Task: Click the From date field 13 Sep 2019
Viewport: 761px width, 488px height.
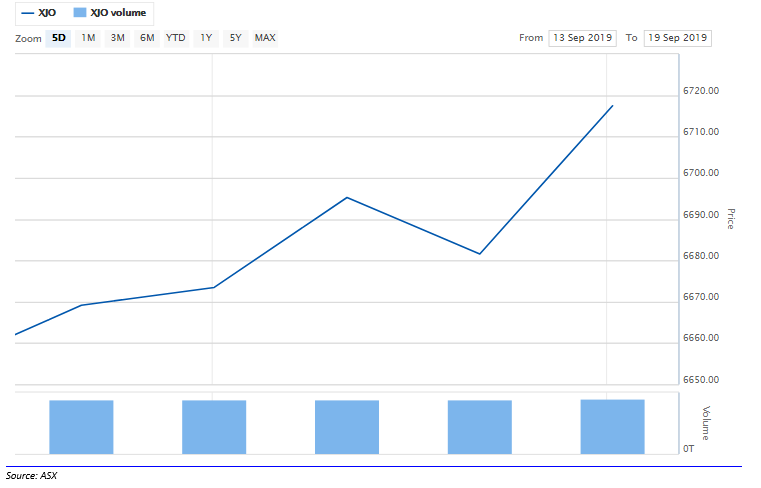Action: pyautogui.click(x=582, y=38)
